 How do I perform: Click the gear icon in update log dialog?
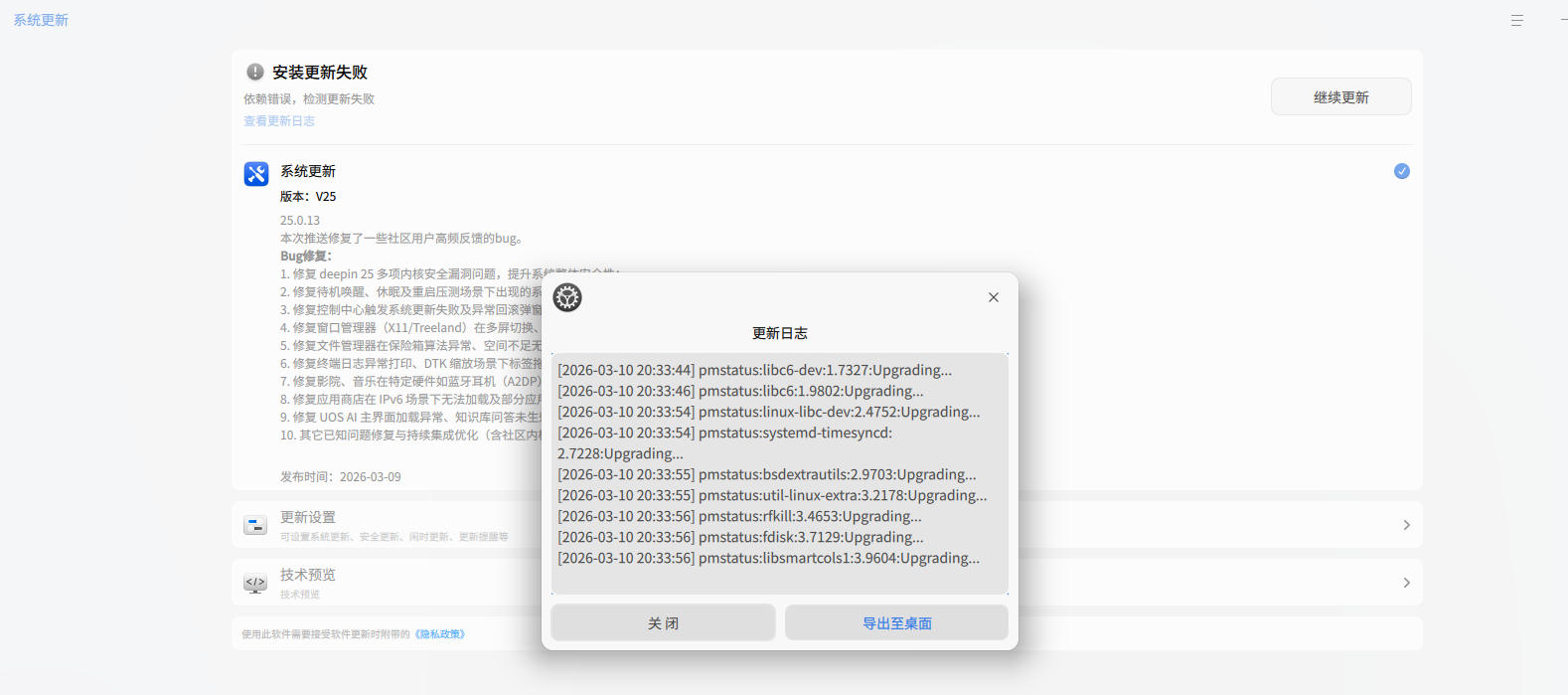point(567,297)
